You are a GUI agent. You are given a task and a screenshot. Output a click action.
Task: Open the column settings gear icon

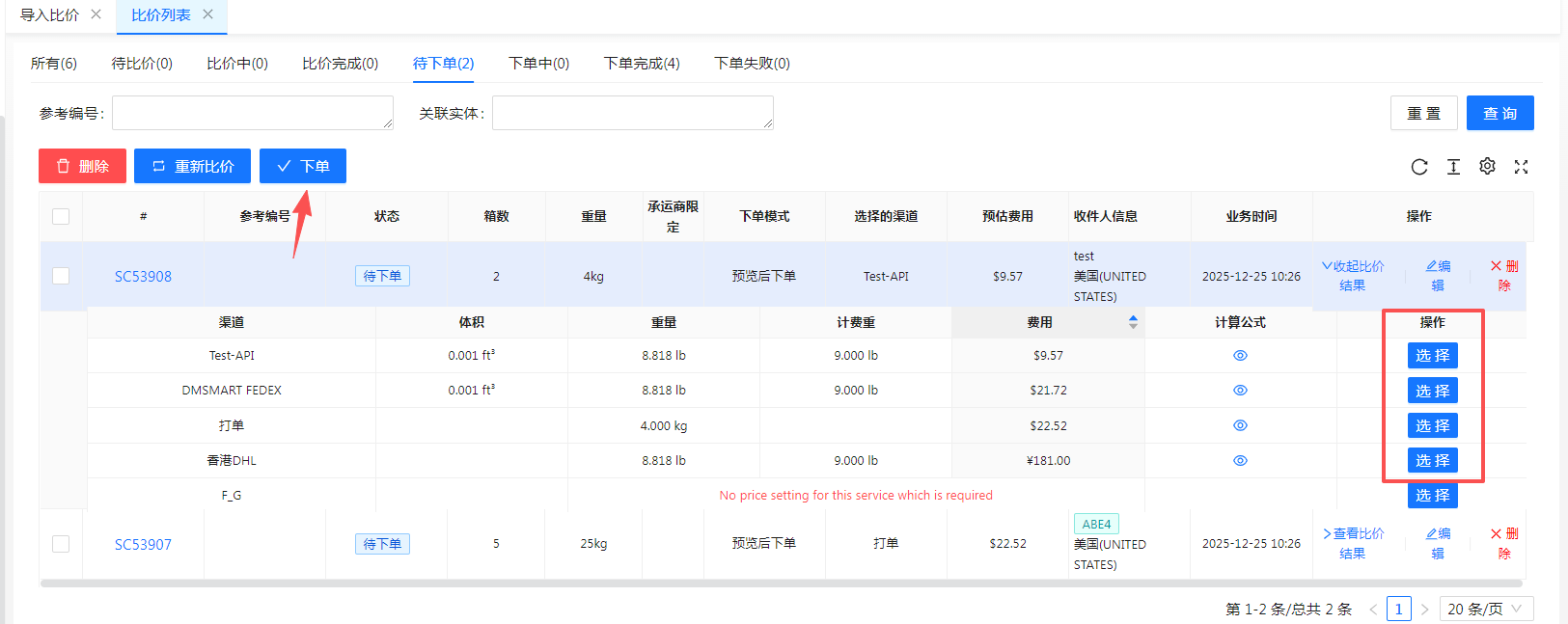click(x=1487, y=167)
